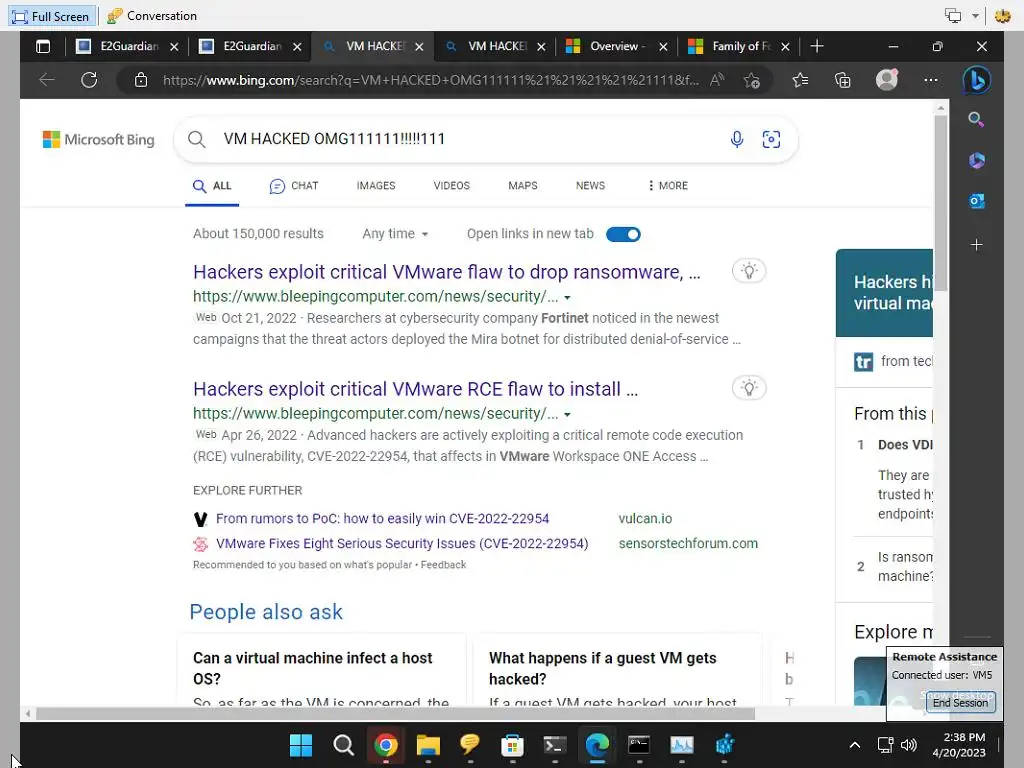Launch Google Chrome from taskbar

coord(385,745)
